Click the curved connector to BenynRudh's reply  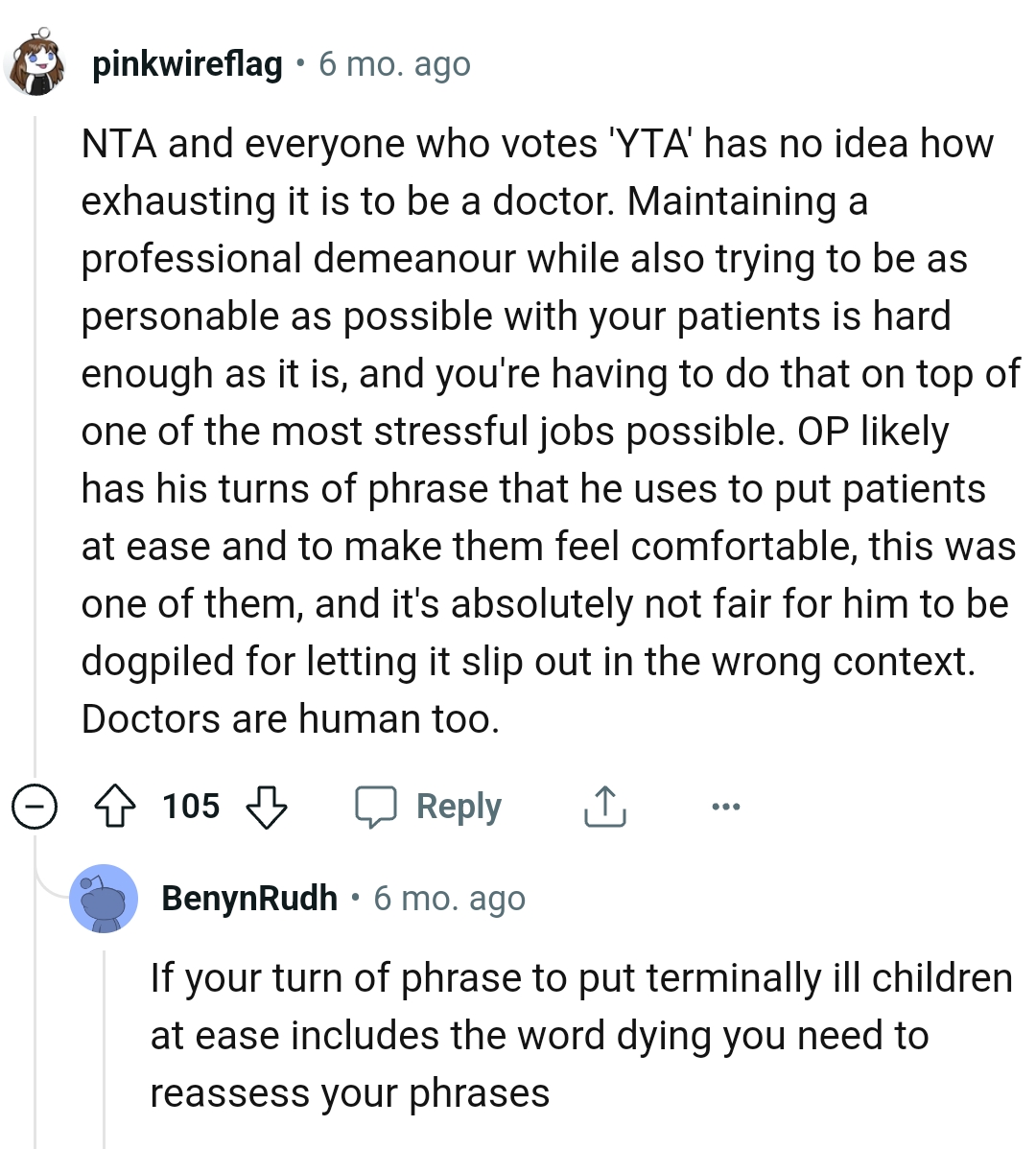coord(48,880)
